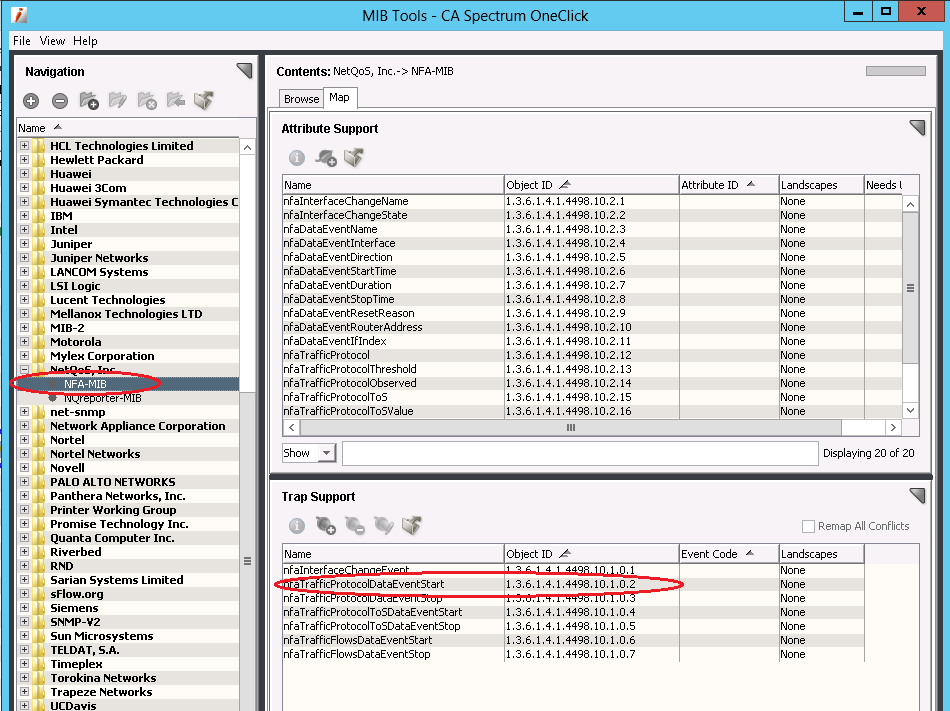Viewport: 950px width, 711px height.
Task: Click the add trap mapping icon
Action: pos(326,526)
